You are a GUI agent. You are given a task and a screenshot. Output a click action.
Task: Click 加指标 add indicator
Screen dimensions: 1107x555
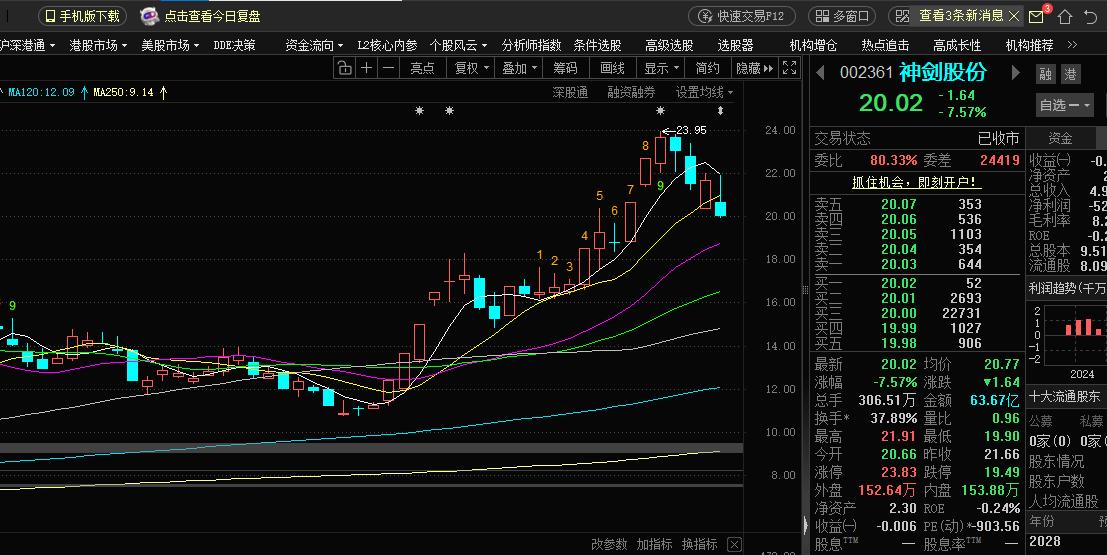coord(654,544)
